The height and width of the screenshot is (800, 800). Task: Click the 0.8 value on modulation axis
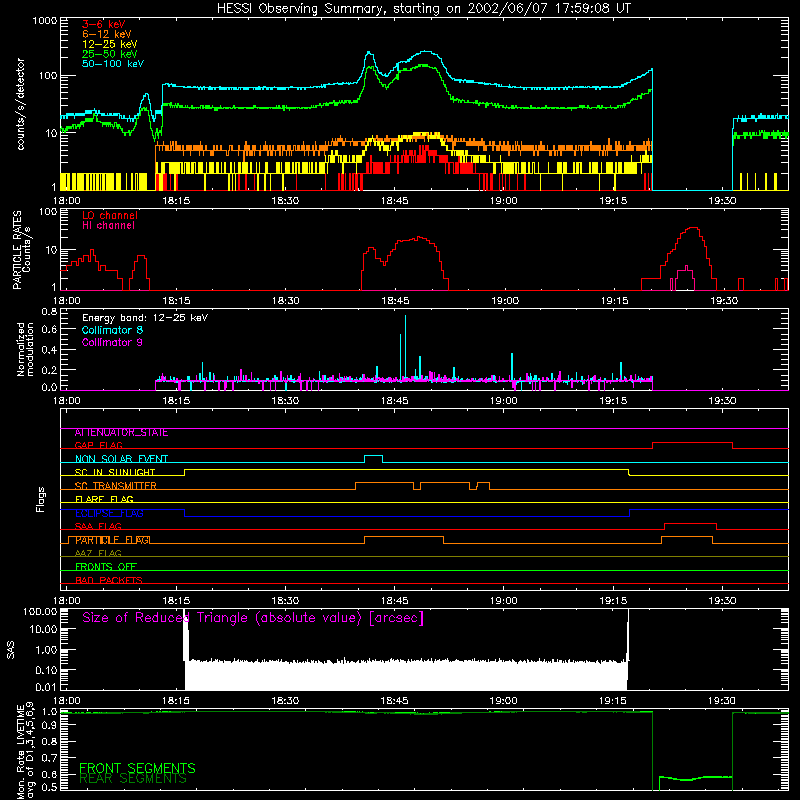coord(49,311)
